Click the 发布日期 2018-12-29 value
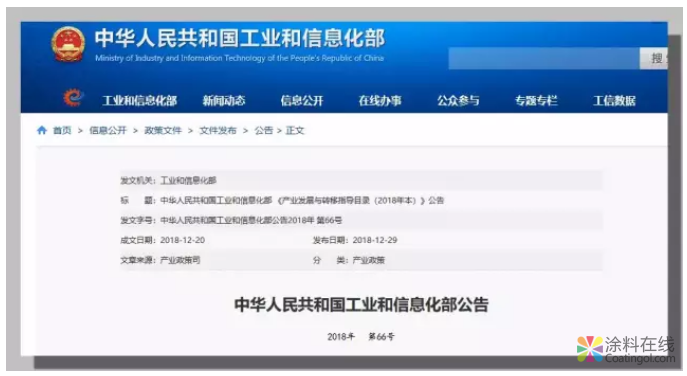The height and width of the screenshot is (376, 687). (375, 240)
